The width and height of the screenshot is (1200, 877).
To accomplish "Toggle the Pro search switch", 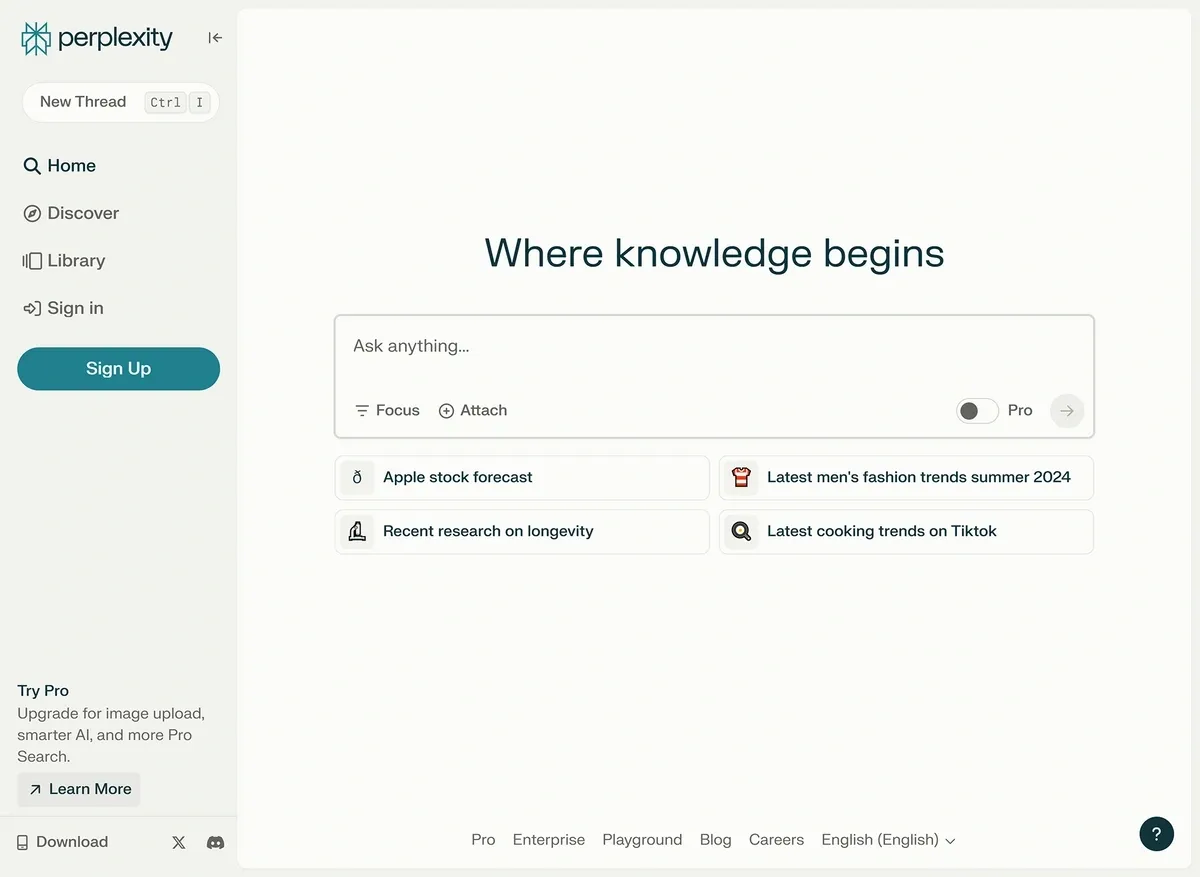I will 977,411.
